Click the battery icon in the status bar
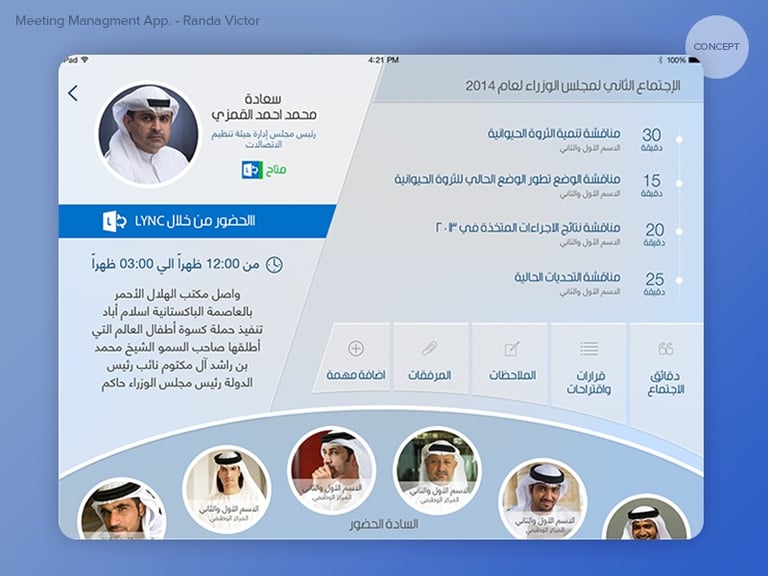768x576 pixels. [695, 60]
